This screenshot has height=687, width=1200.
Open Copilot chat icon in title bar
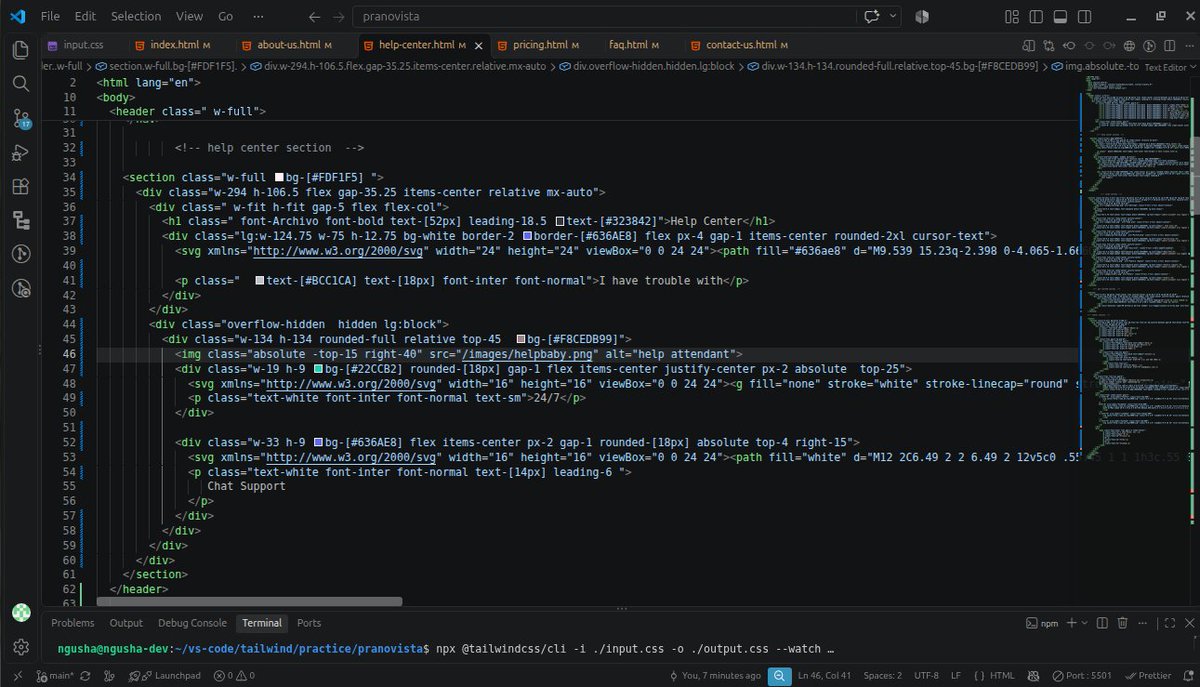point(872,16)
